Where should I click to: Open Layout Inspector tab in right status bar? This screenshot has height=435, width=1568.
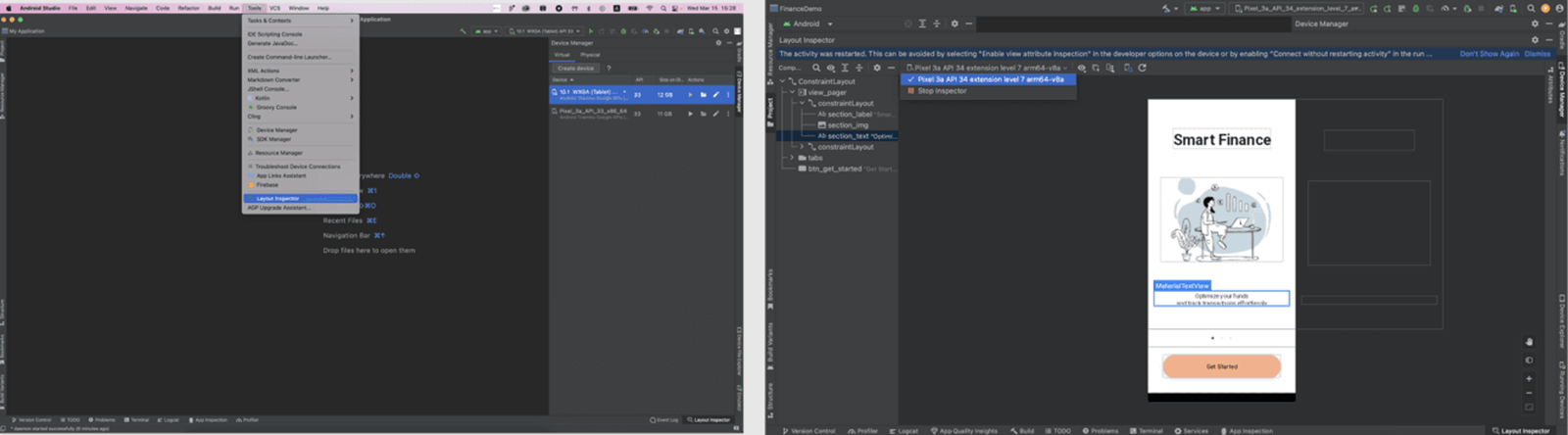click(x=1522, y=430)
